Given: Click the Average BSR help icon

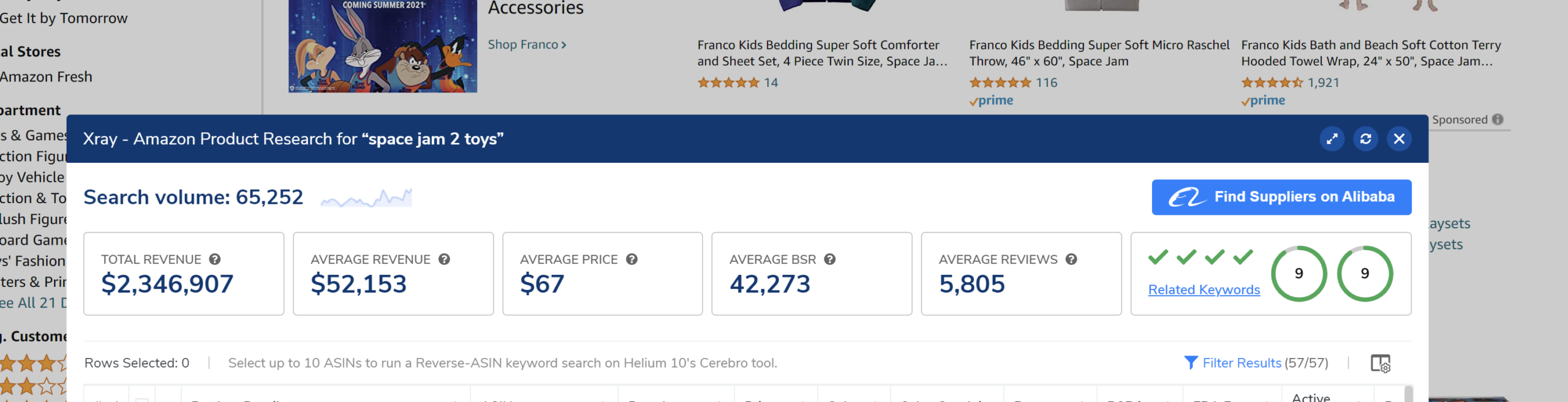Looking at the screenshot, I should [829, 259].
